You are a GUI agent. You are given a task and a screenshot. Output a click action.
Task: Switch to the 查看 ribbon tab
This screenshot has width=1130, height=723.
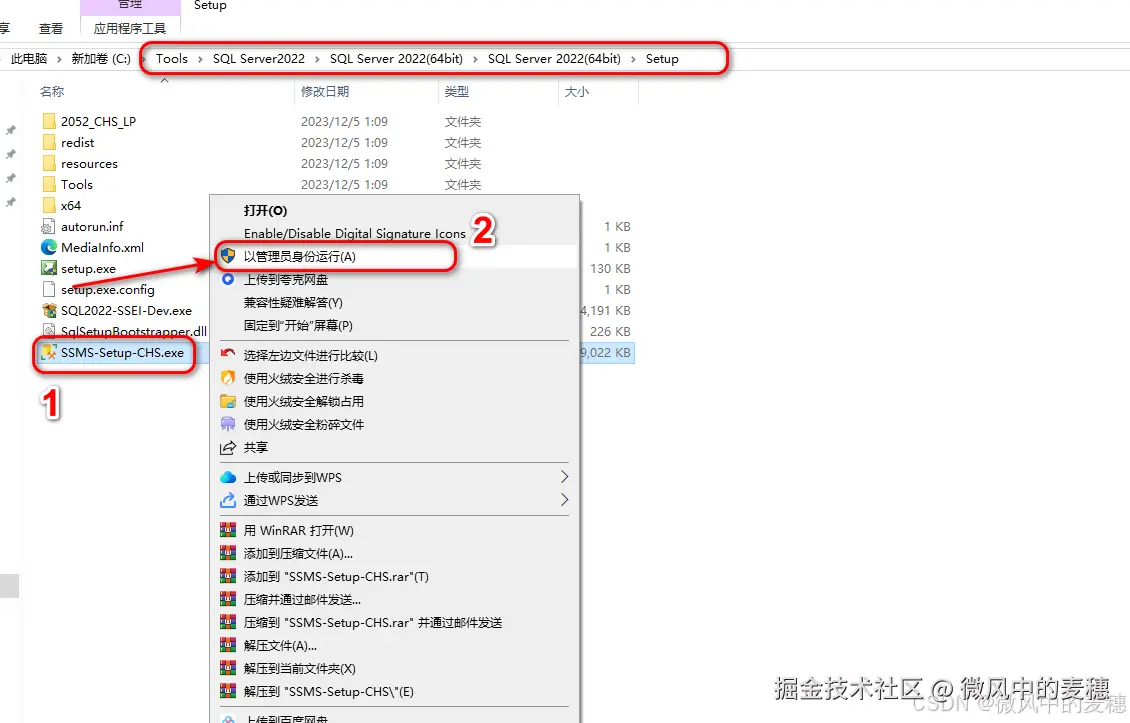click(49, 28)
